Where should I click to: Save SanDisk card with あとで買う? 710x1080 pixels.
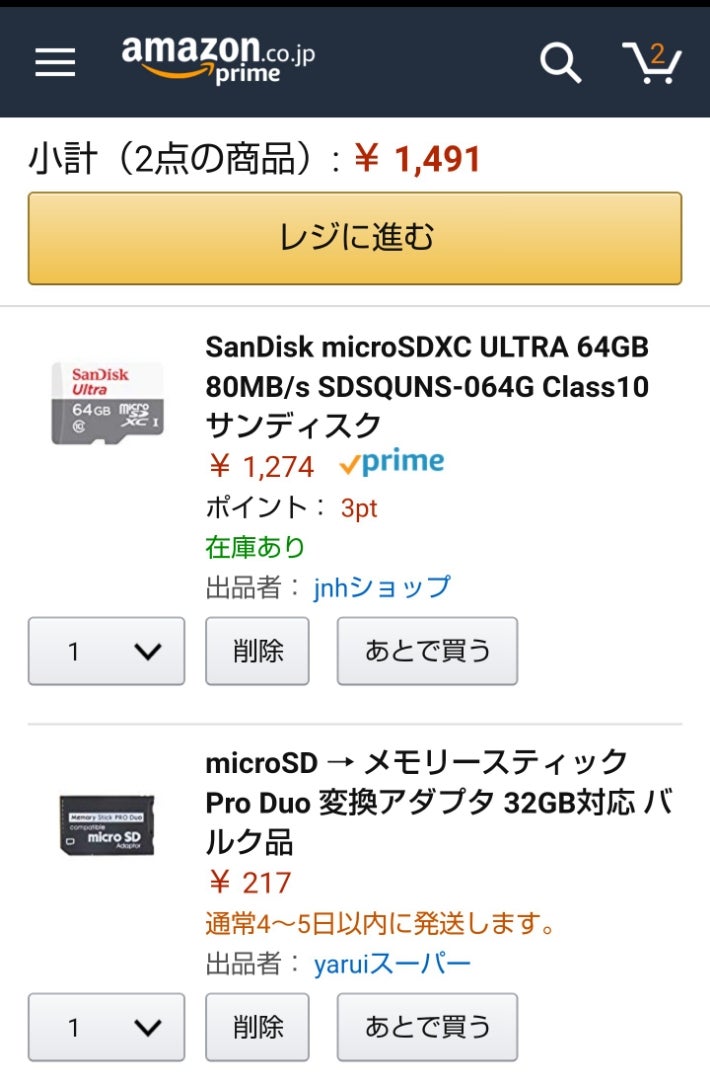click(x=427, y=651)
